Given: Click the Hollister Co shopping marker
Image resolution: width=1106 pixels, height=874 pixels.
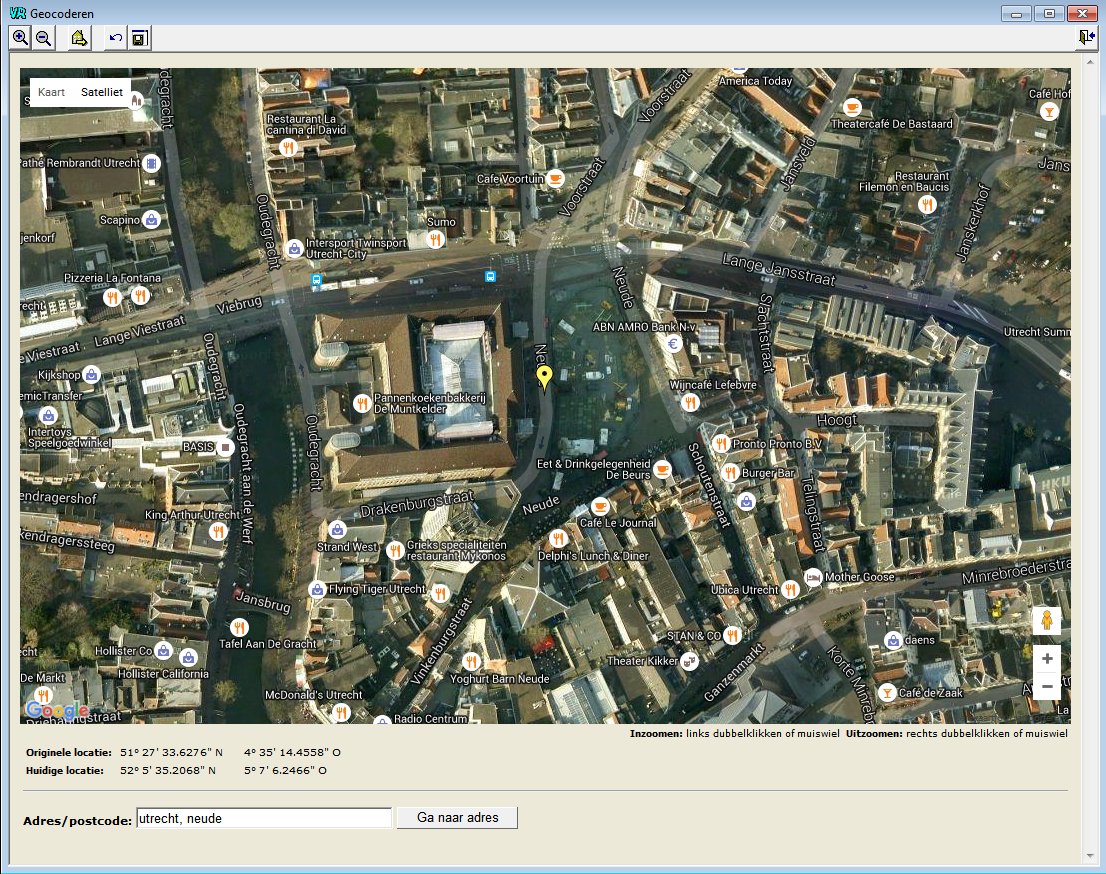Looking at the screenshot, I should coord(163,650).
